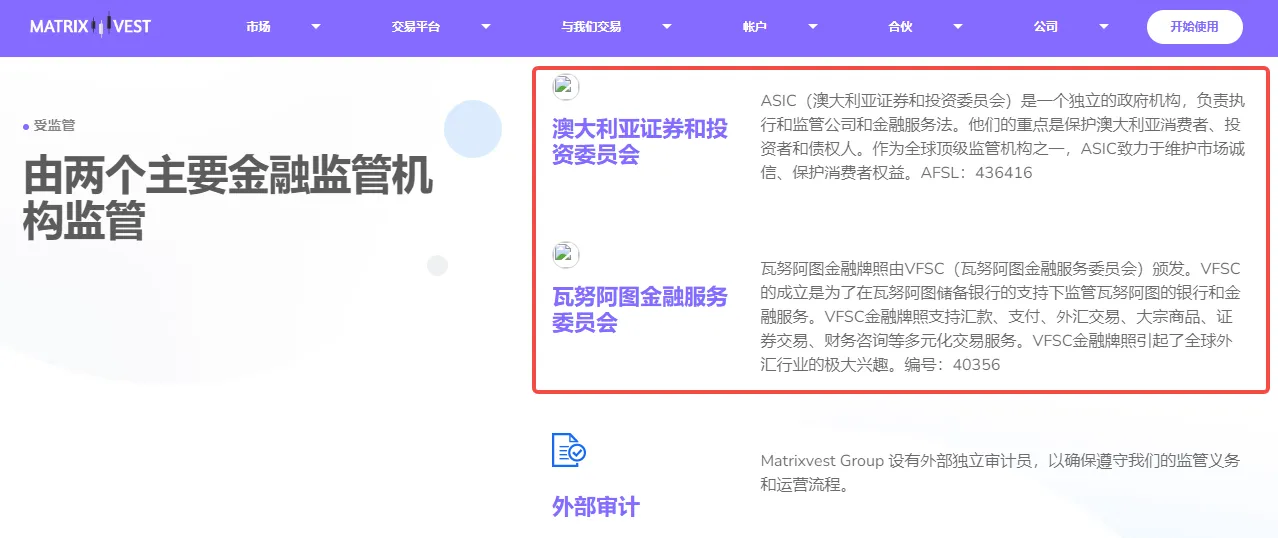Screen dimensions: 1278x538
Task: Click the VFSC description paragraph with 编号 40356
Action: tap(1000, 317)
